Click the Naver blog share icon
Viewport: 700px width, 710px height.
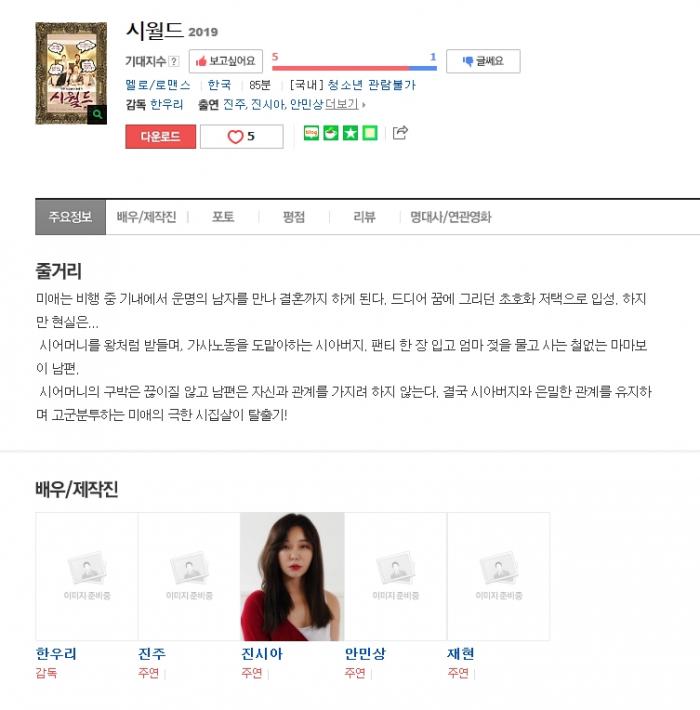311,133
